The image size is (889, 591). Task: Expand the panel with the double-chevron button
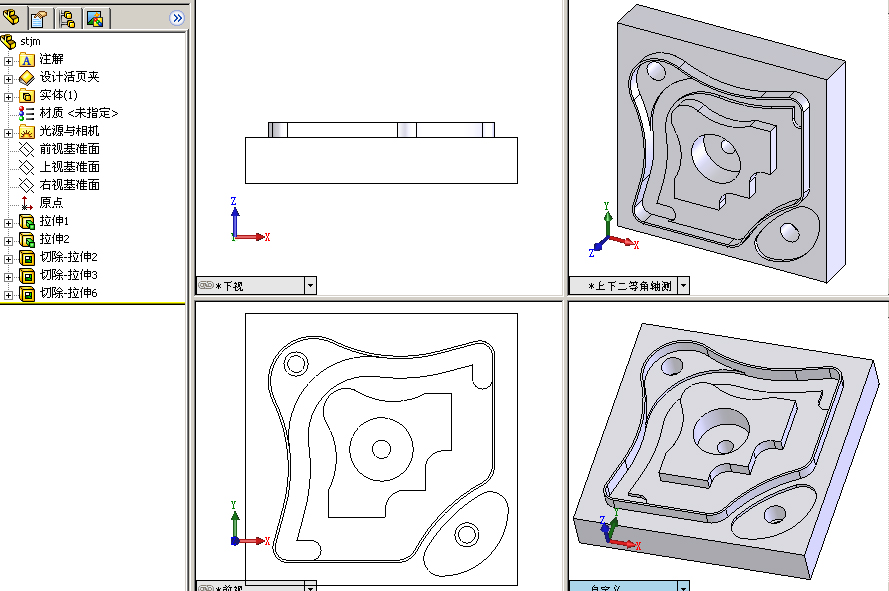pos(177,18)
